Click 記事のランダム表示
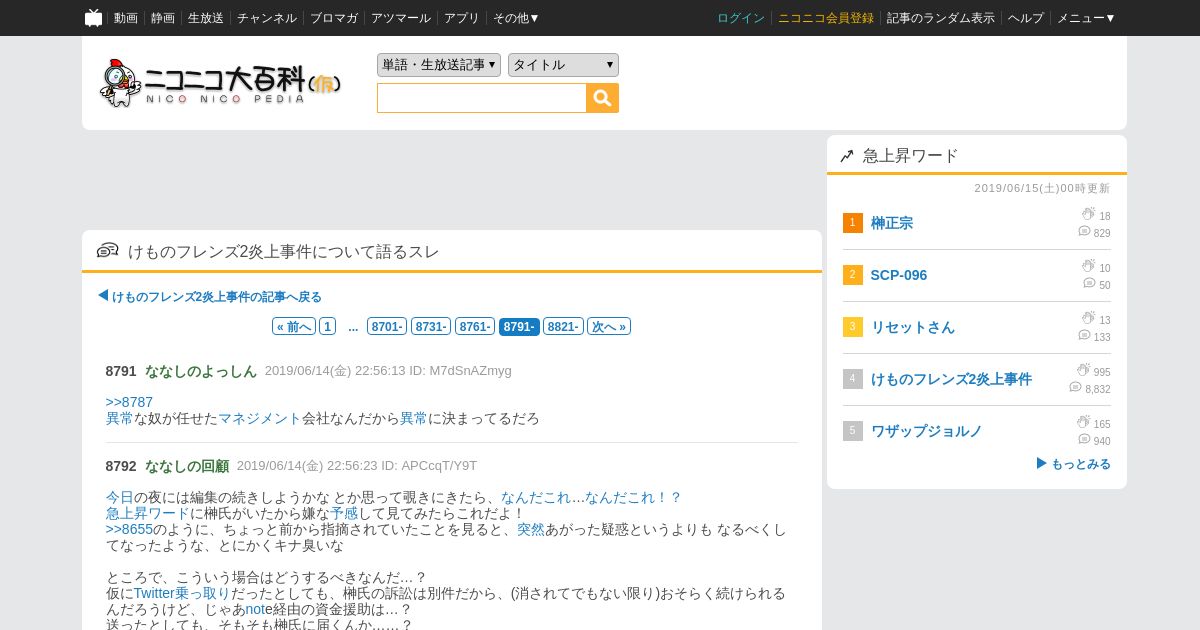Image resolution: width=1200 pixels, height=630 pixels. (941, 18)
